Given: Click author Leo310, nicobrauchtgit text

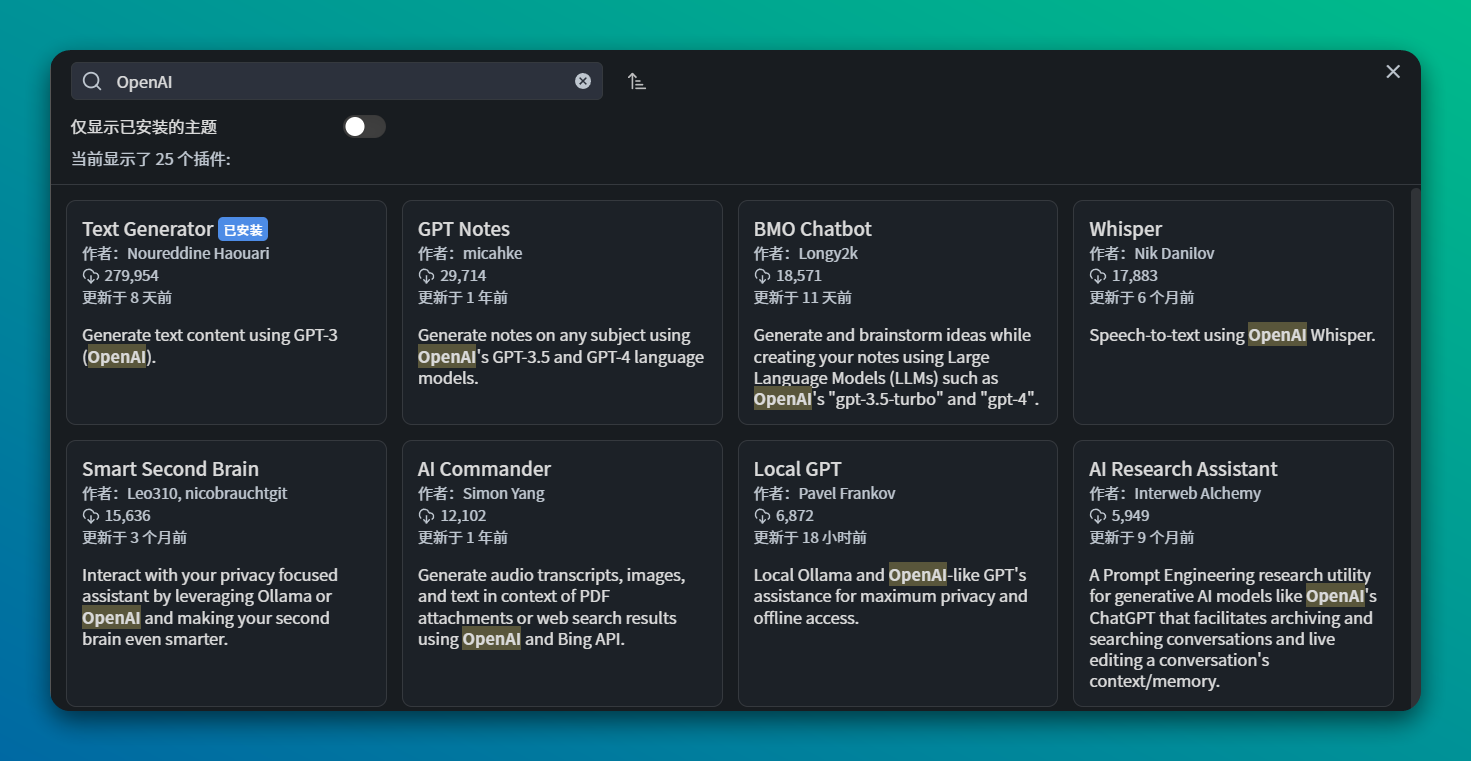Looking at the screenshot, I should tap(207, 494).
